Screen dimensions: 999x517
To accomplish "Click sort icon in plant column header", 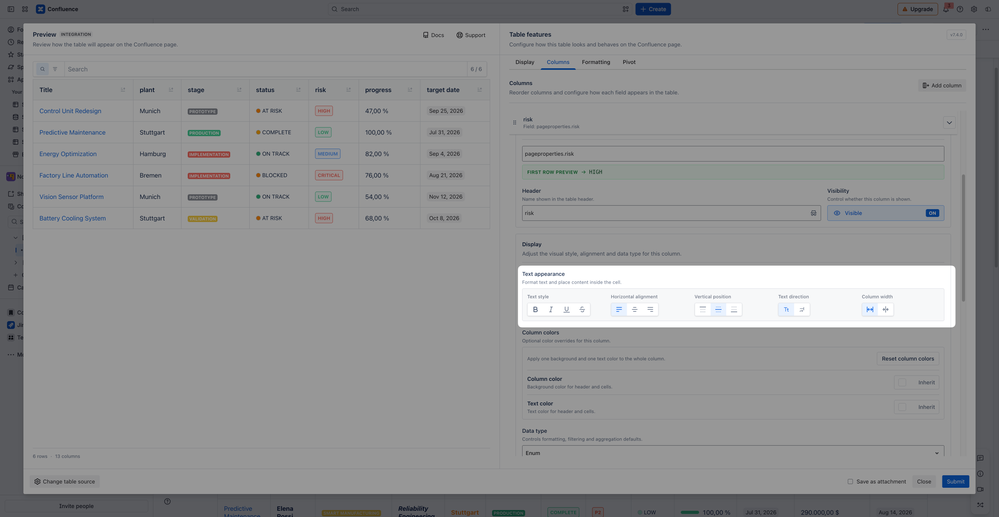I will pyautogui.click(x=171, y=90).
